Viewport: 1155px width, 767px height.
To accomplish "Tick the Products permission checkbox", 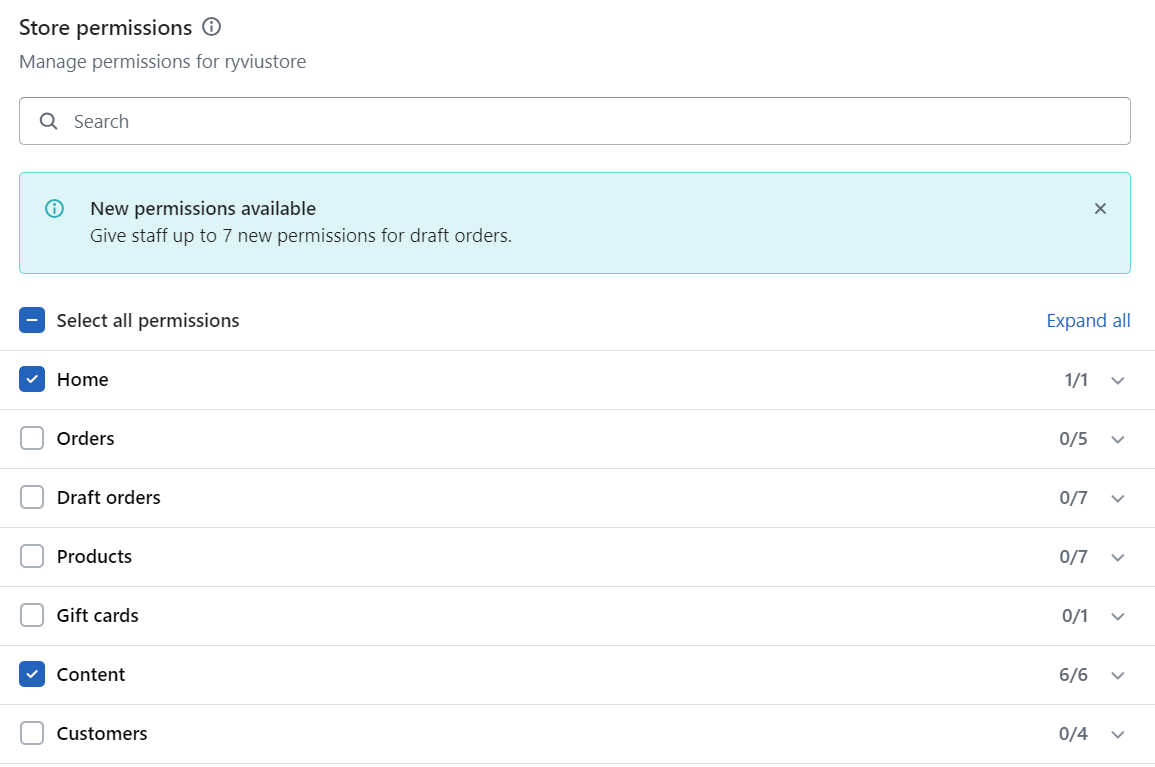I will click(32, 557).
